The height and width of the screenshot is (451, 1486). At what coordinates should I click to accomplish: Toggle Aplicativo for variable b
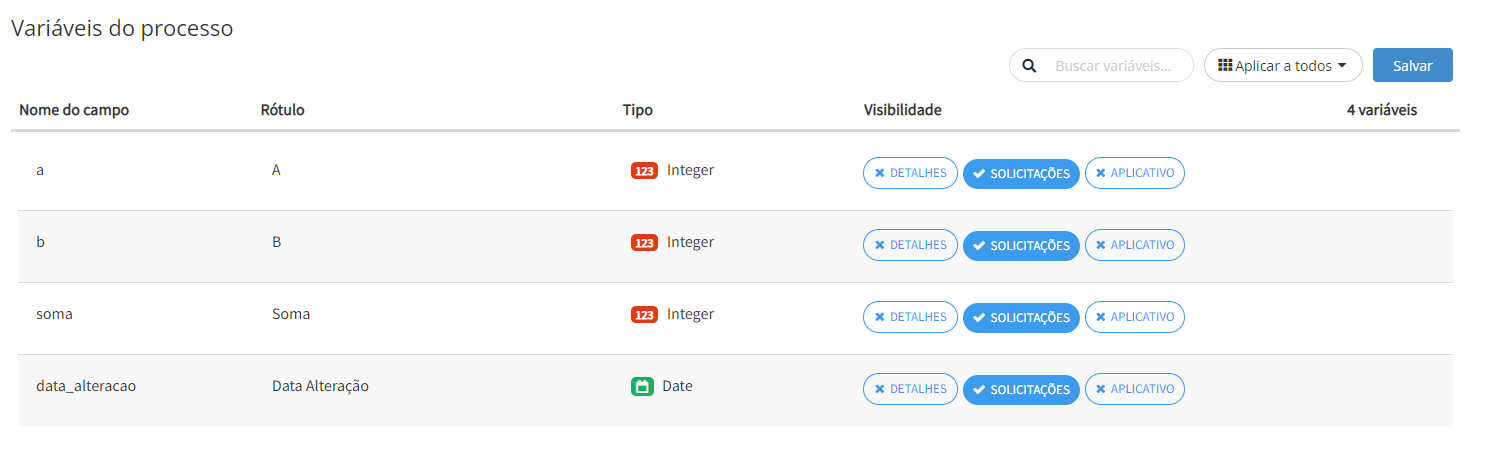(1134, 245)
